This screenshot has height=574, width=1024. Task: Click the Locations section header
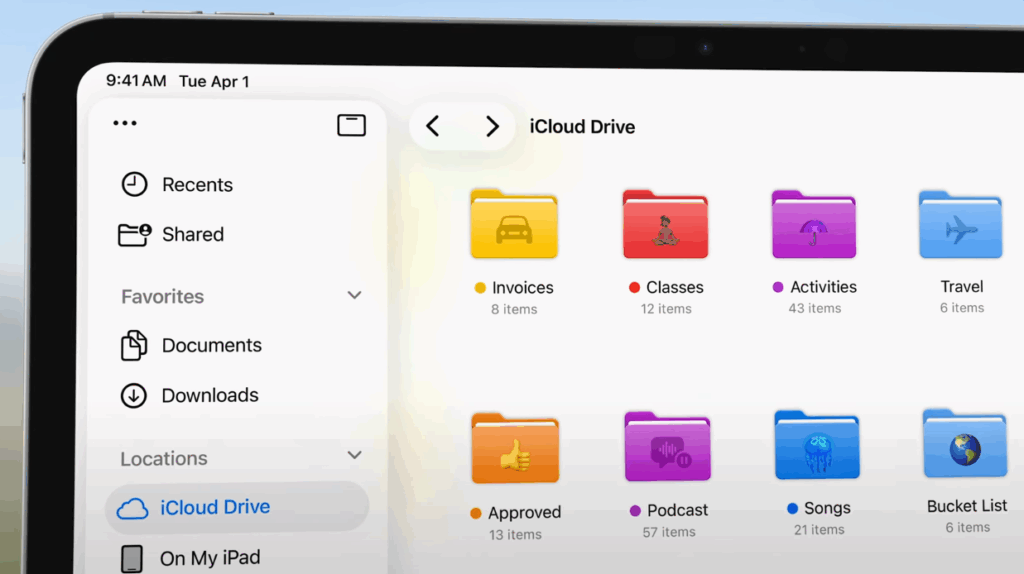pos(164,458)
